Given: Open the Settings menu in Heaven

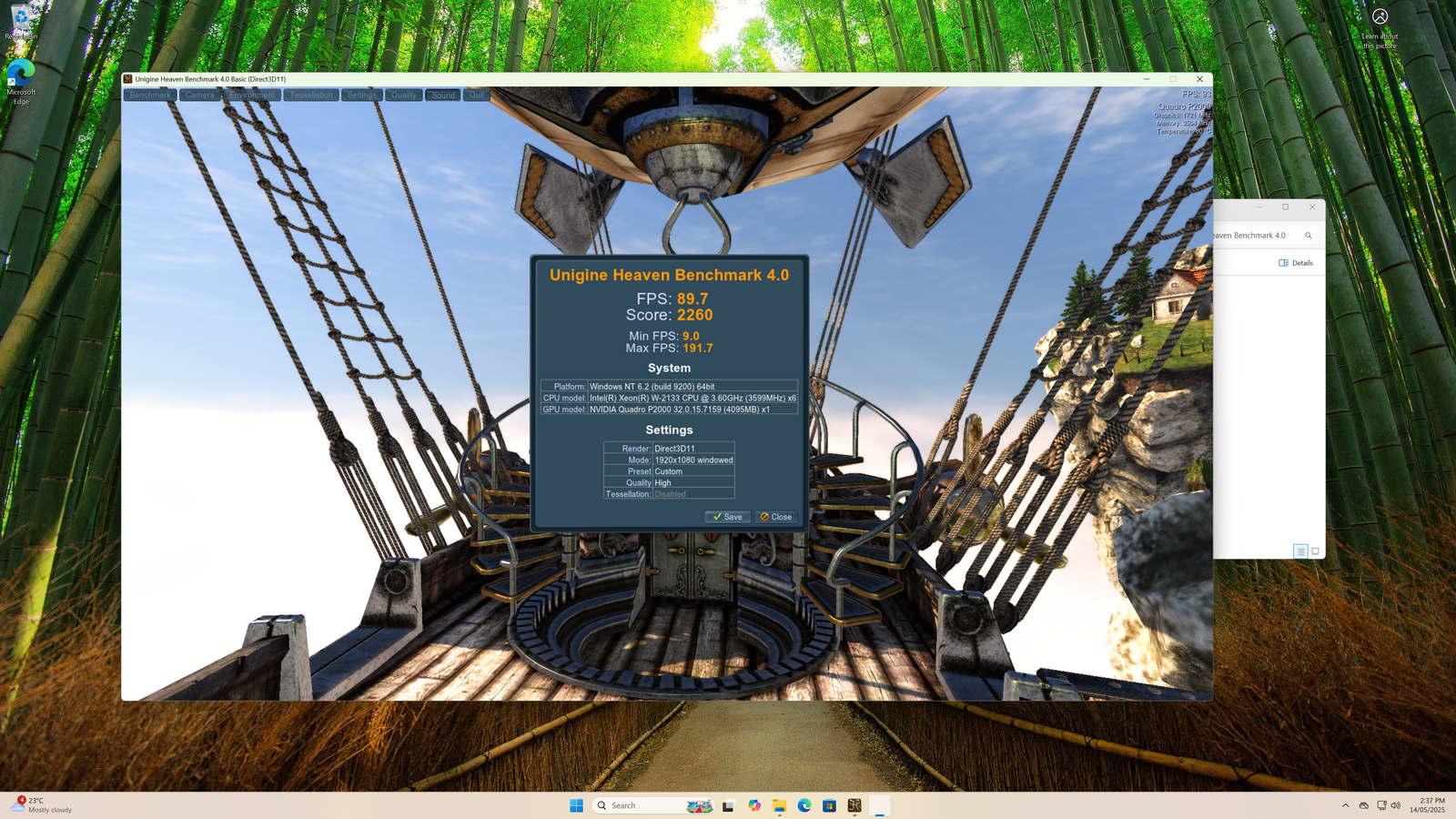Looking at the screenshot, I should (x=362, y=95).
